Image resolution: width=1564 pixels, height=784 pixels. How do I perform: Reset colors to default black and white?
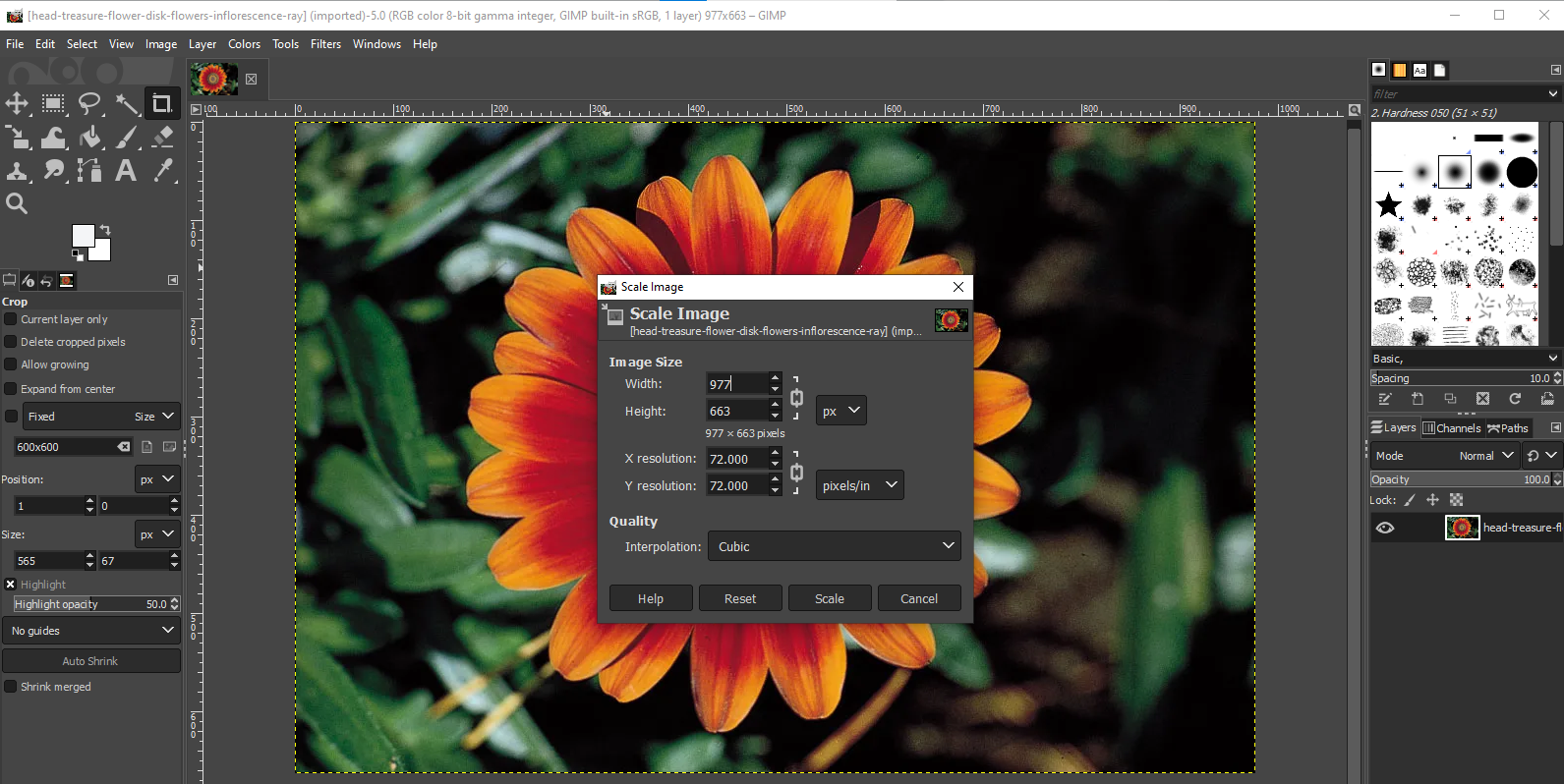[x=77, y=255]
